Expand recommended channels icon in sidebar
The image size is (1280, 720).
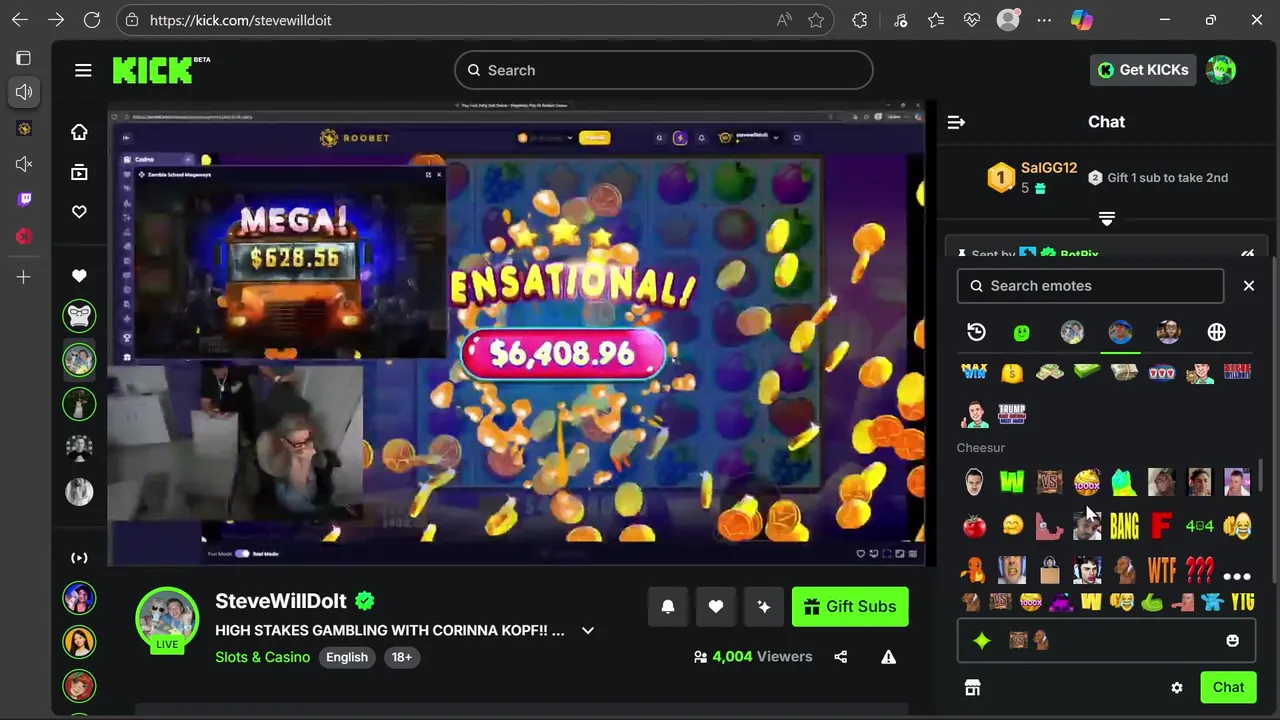(x=79, y=558)
